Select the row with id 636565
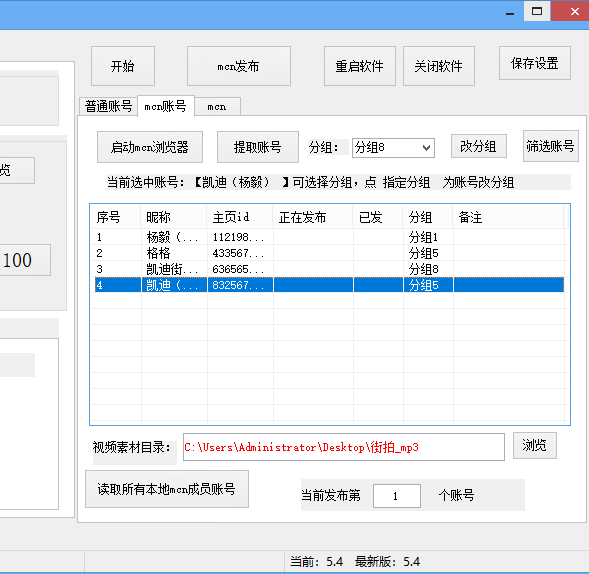Screen dimensions: 589x574 point(328,269)
